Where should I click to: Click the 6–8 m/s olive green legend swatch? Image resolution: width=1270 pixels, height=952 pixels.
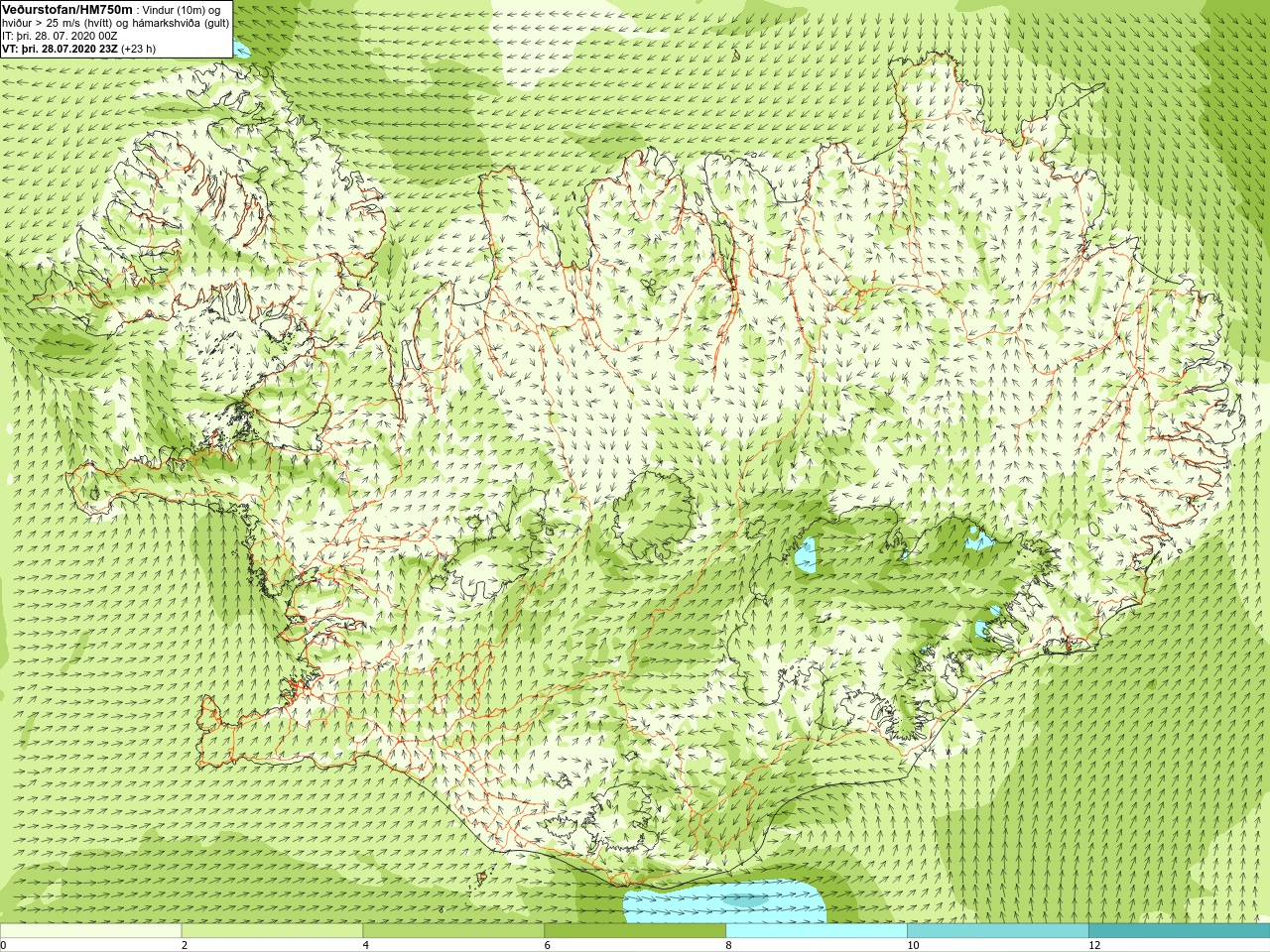(x=635, y=931)
